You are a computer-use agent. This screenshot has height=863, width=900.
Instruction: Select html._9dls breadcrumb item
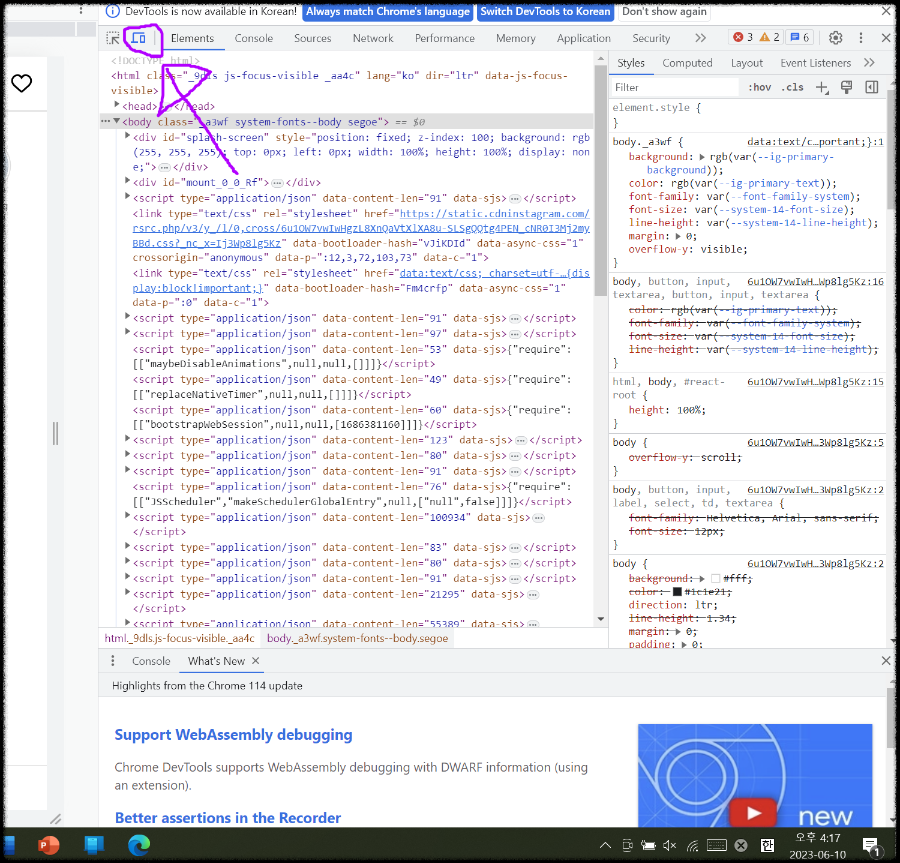point(179,638)
